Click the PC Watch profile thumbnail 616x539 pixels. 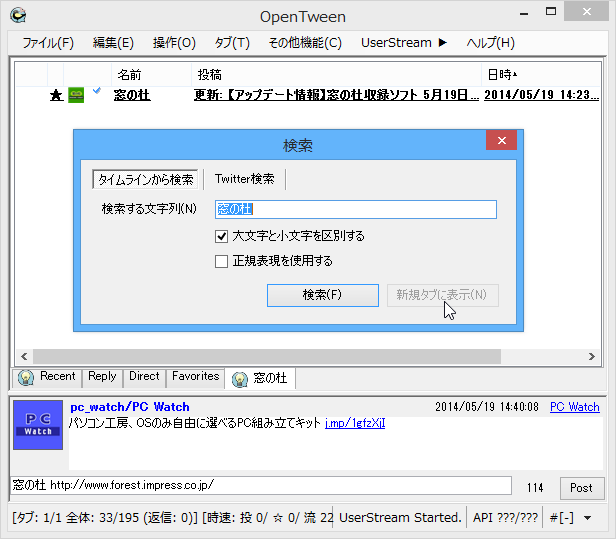pyautogui.click(x=38, y=425)
